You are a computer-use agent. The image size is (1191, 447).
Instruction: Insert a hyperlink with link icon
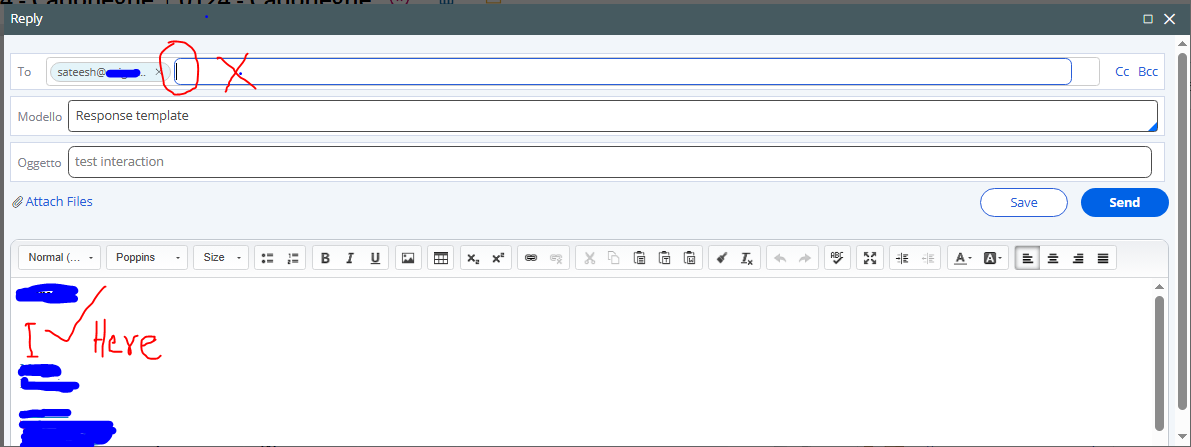[x=531, y=258]
